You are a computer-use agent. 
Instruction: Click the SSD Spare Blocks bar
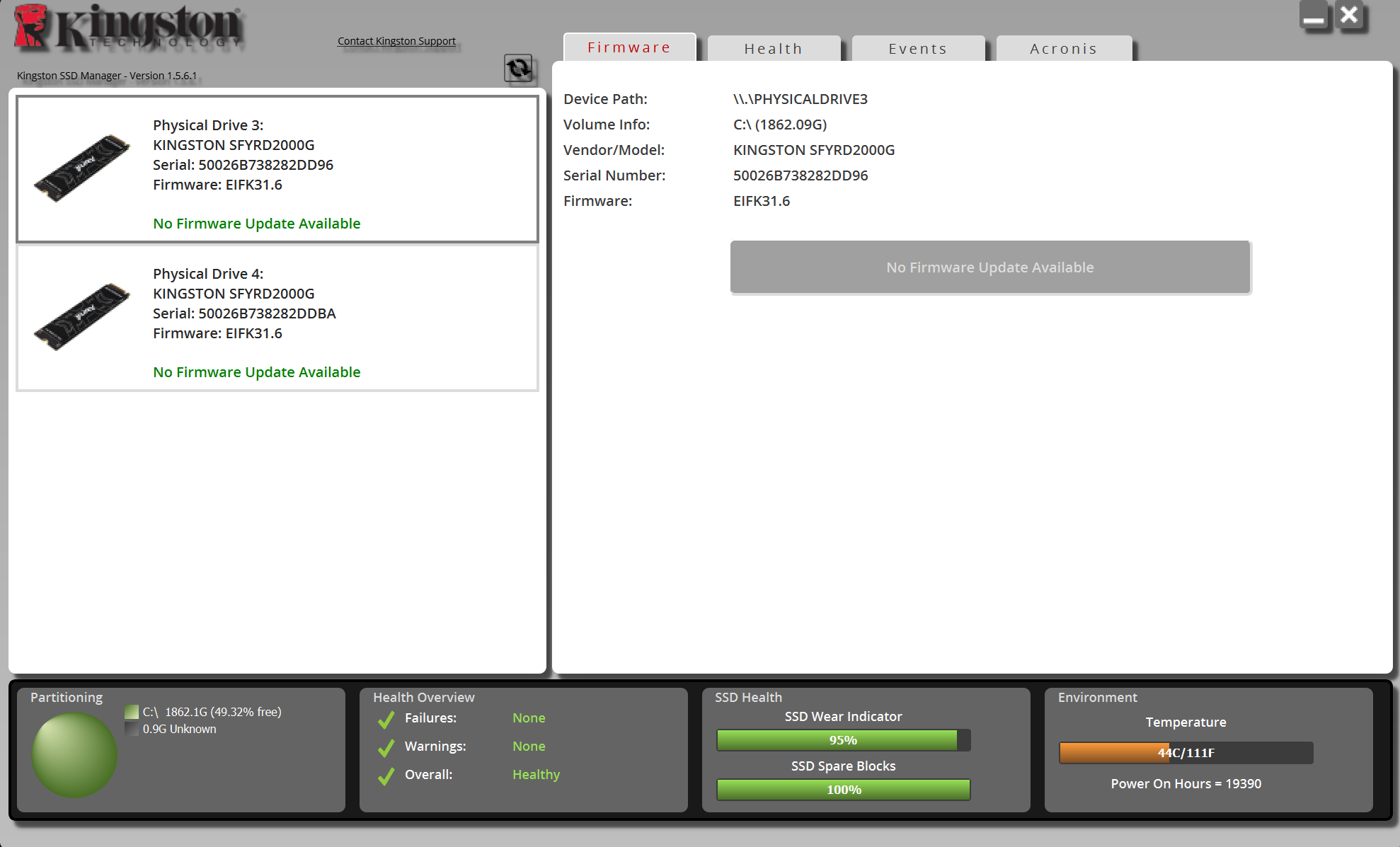(x=843, y=790)
